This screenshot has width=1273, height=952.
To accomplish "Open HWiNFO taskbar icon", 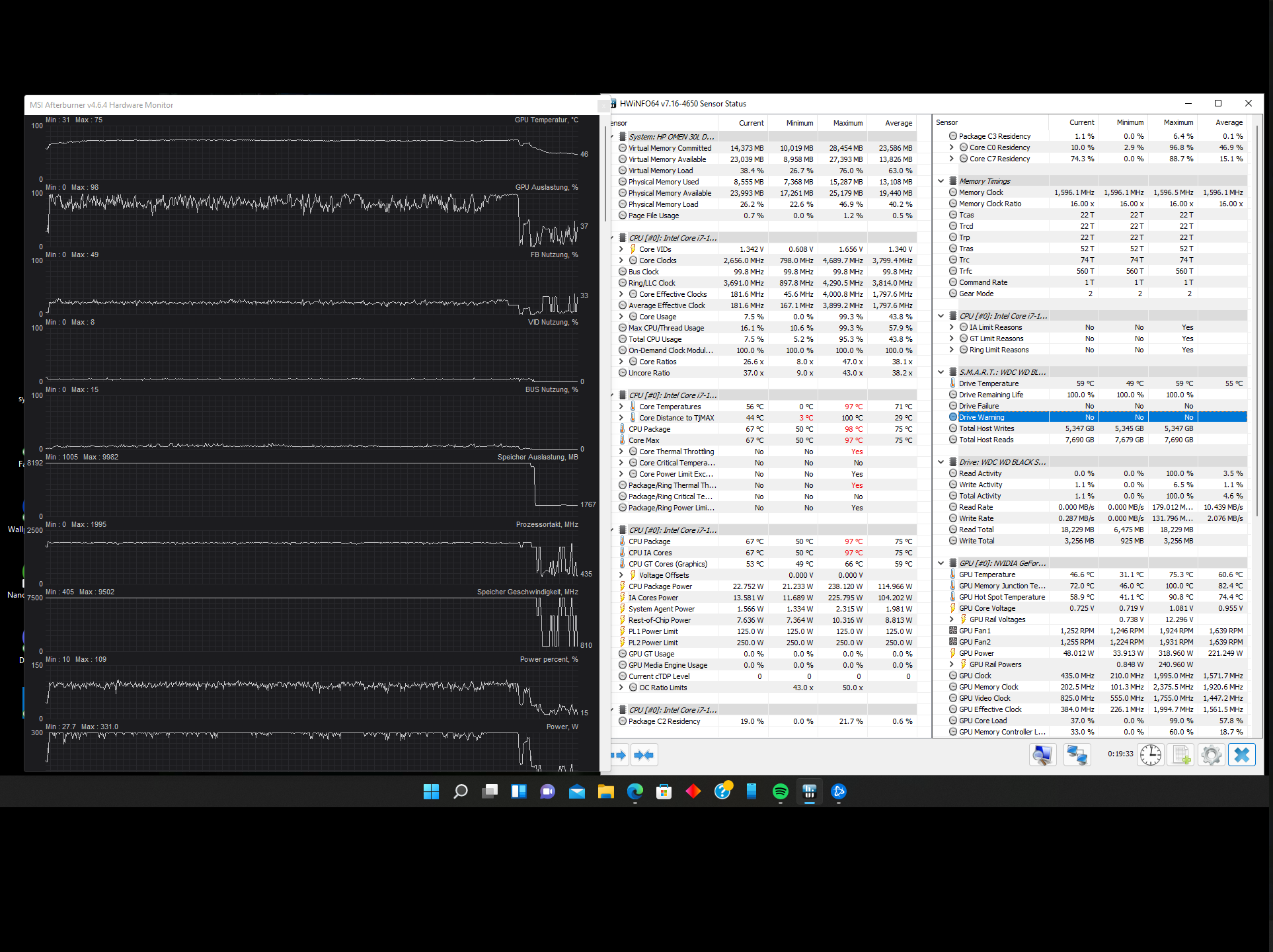I will click(810, 791).
